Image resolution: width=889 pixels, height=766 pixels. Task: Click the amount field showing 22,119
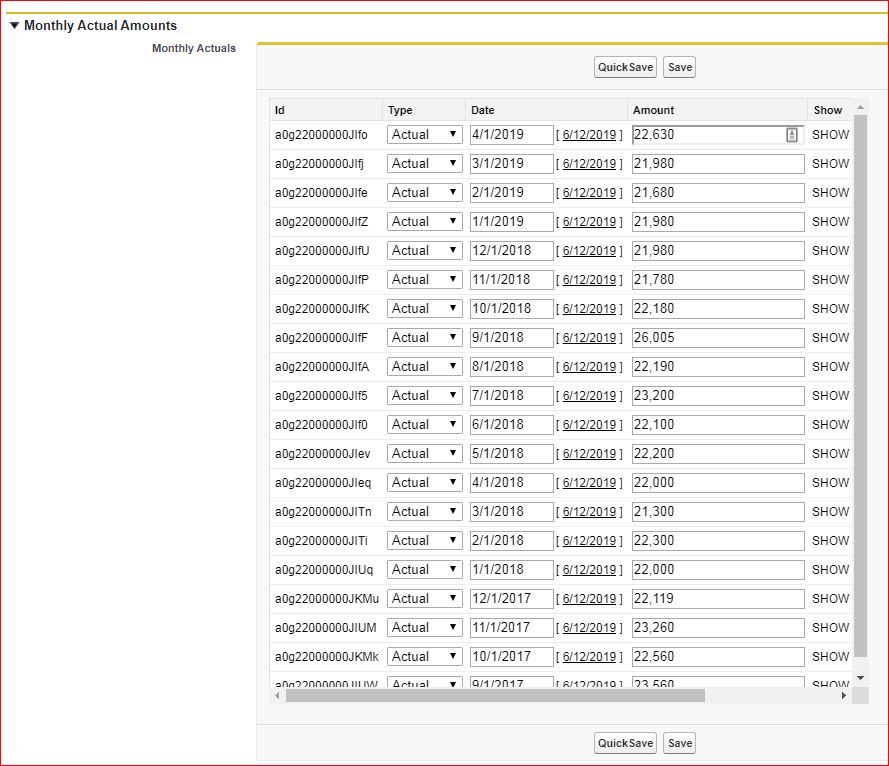[x=718, y=599]
